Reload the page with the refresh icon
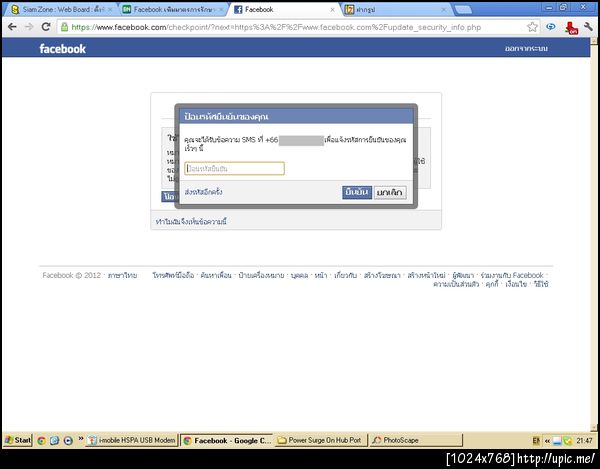 (x=46, y=27)
